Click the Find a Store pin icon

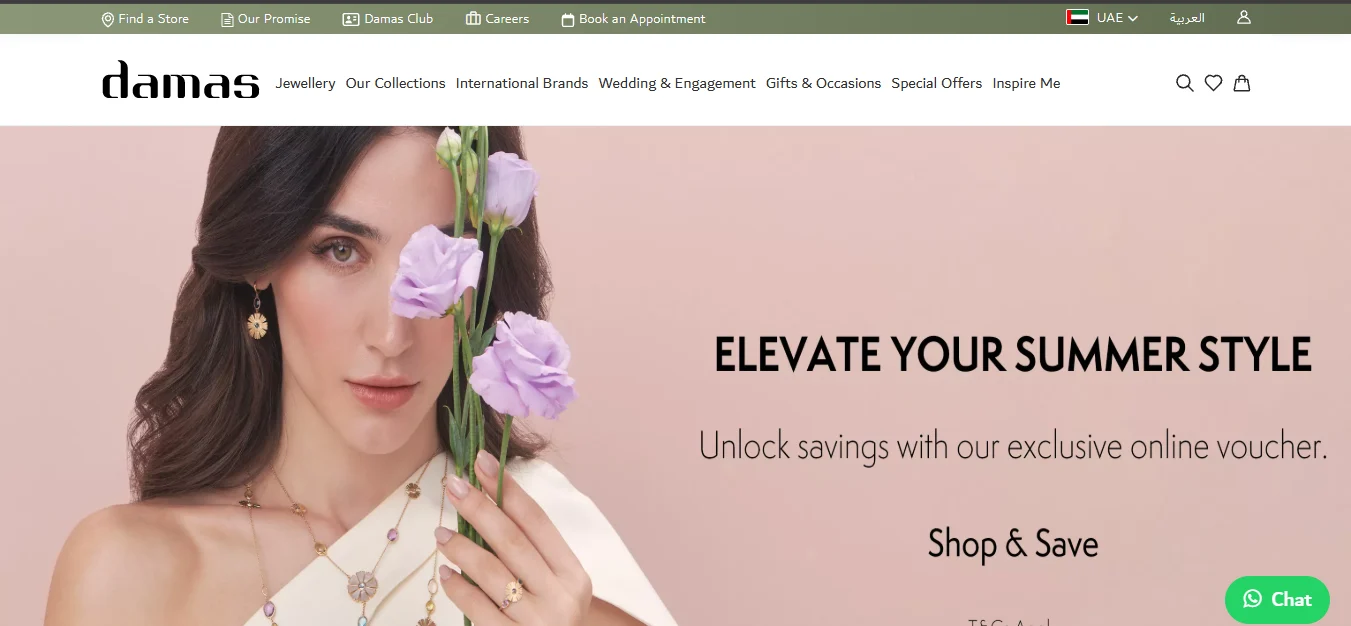108,19
